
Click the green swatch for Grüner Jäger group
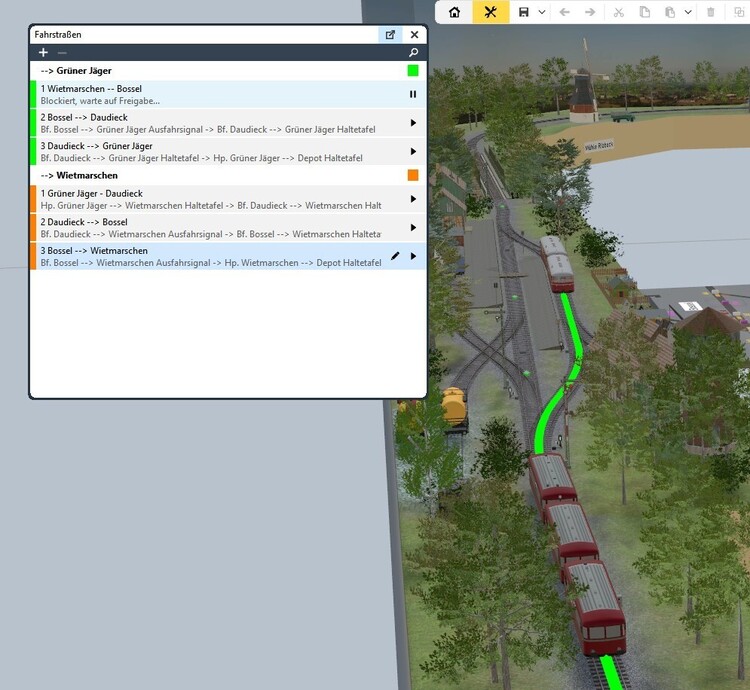(413, 70)
